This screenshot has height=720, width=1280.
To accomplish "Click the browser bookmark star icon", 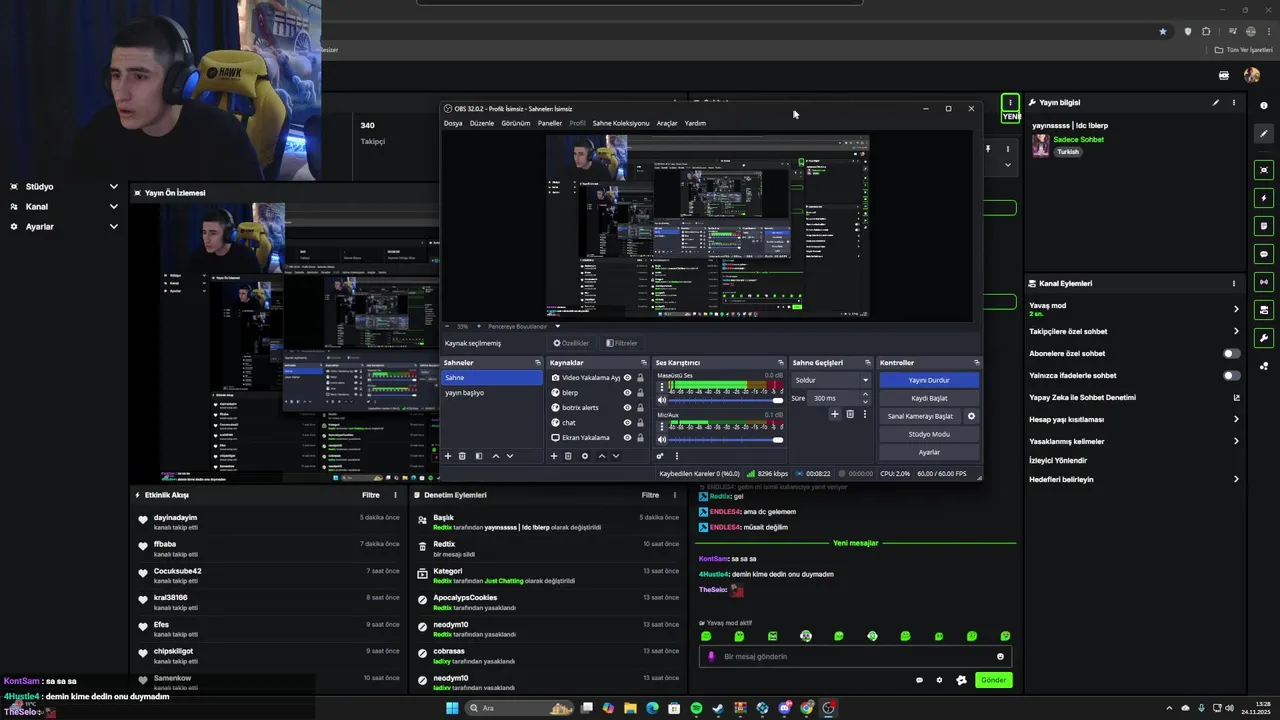I will 1162,31.
